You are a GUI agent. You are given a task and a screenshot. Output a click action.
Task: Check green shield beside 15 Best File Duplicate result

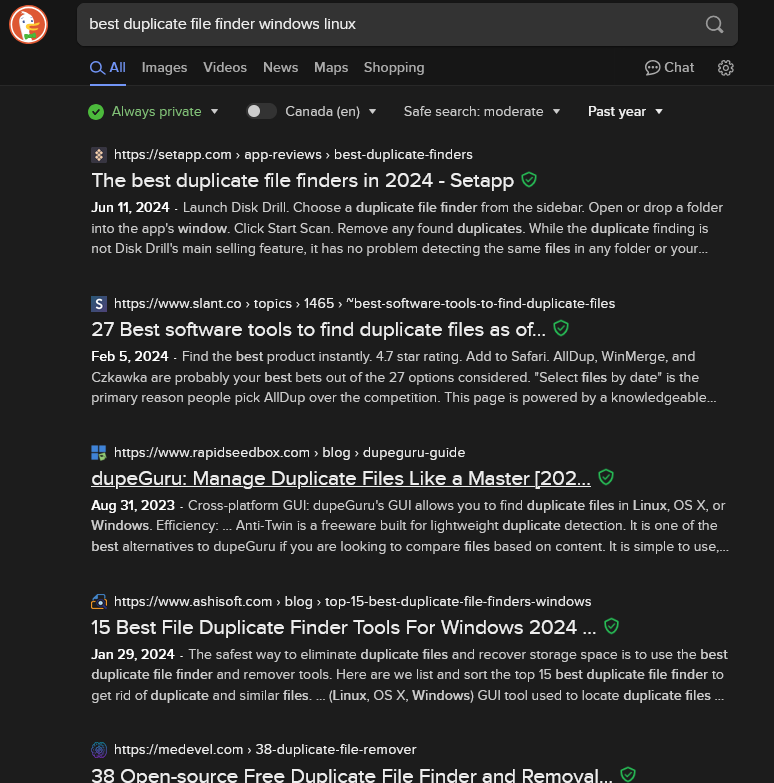tap(611, 626)
